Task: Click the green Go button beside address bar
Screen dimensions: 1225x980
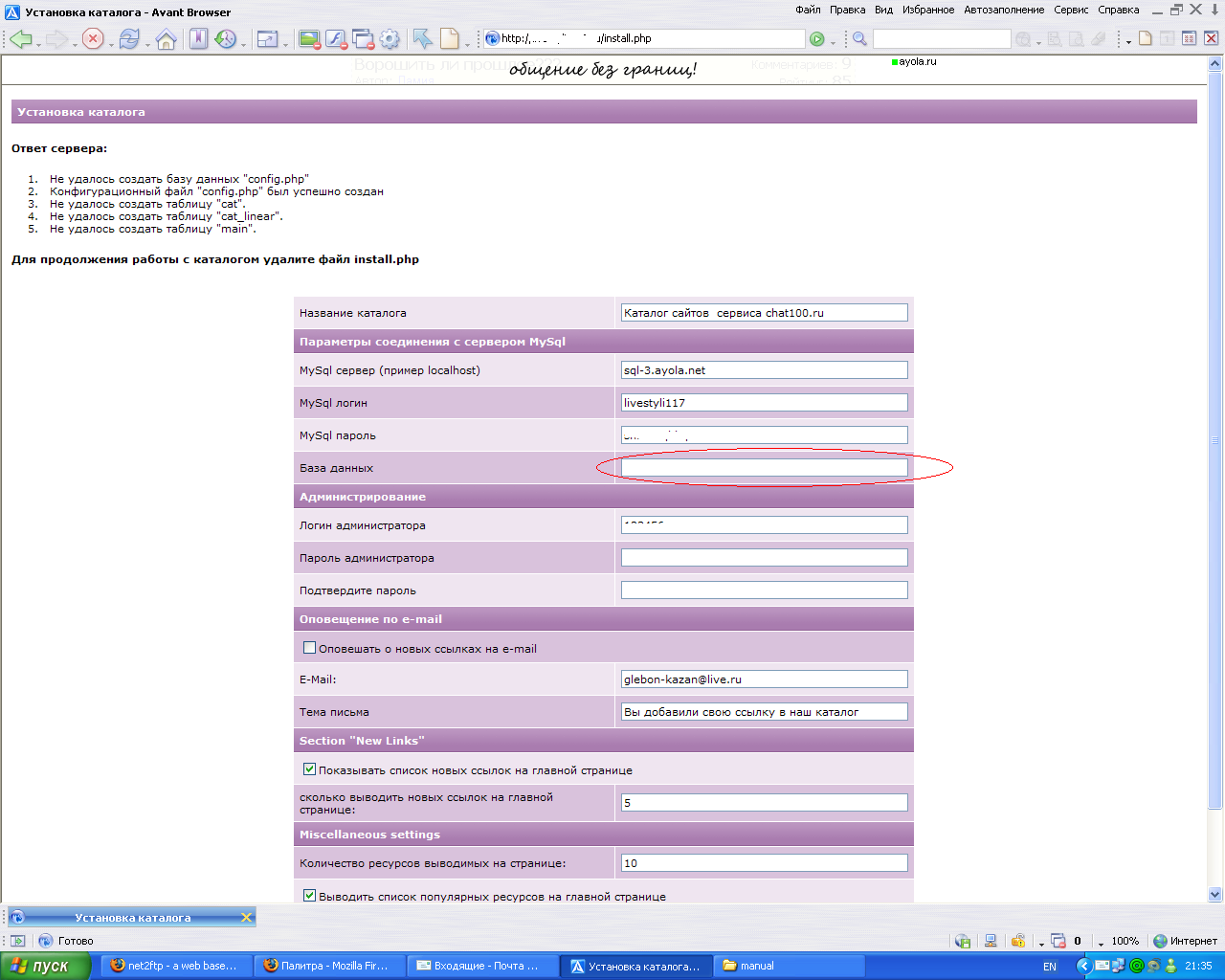Action: (816, 39)
